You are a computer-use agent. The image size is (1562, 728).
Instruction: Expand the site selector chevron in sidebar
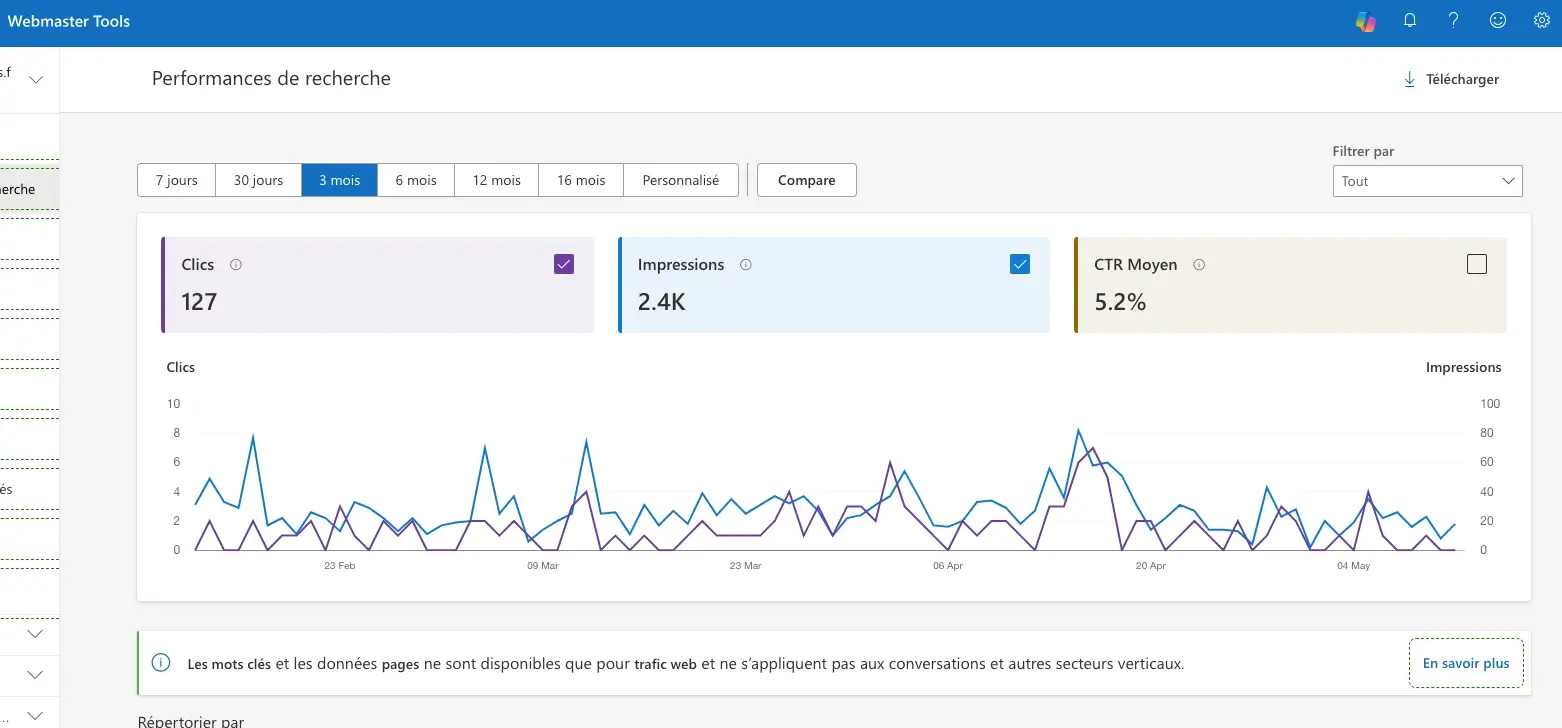click(x=36, y=80)
